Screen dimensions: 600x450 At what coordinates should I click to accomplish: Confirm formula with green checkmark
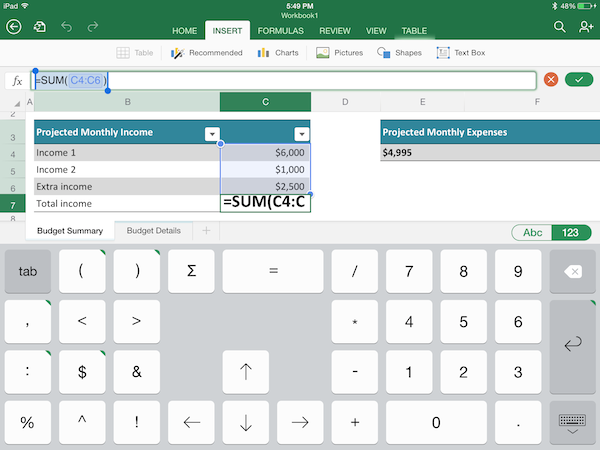579,80
